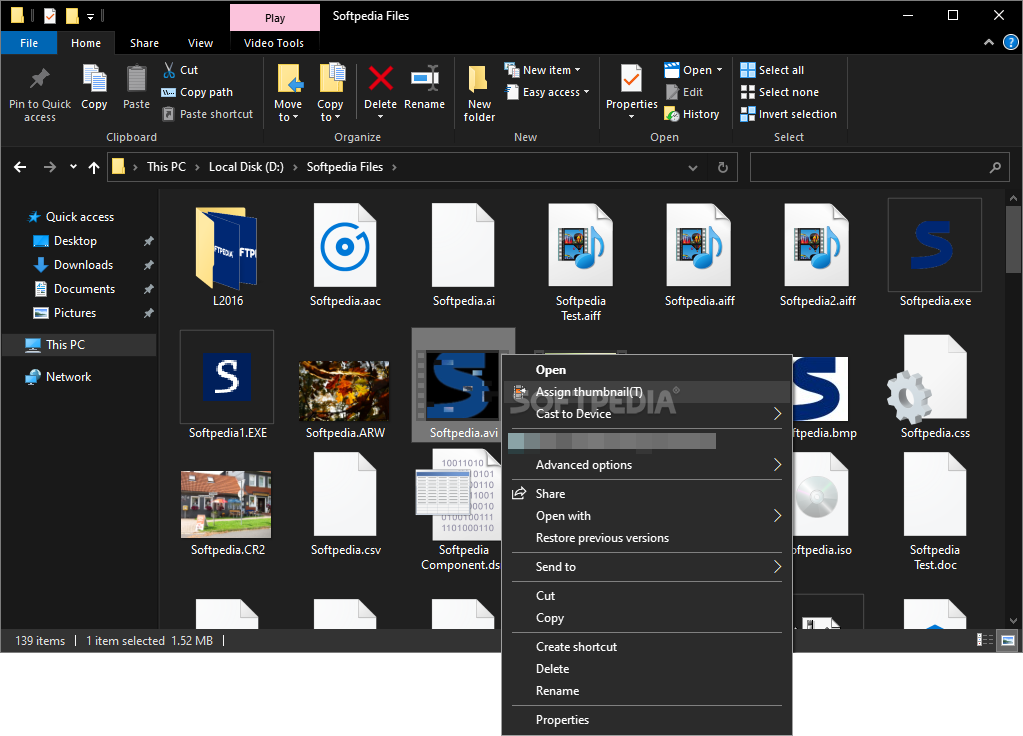Switch to large icons view in status bar
1023x736 pixels.
coord(1008,640)
